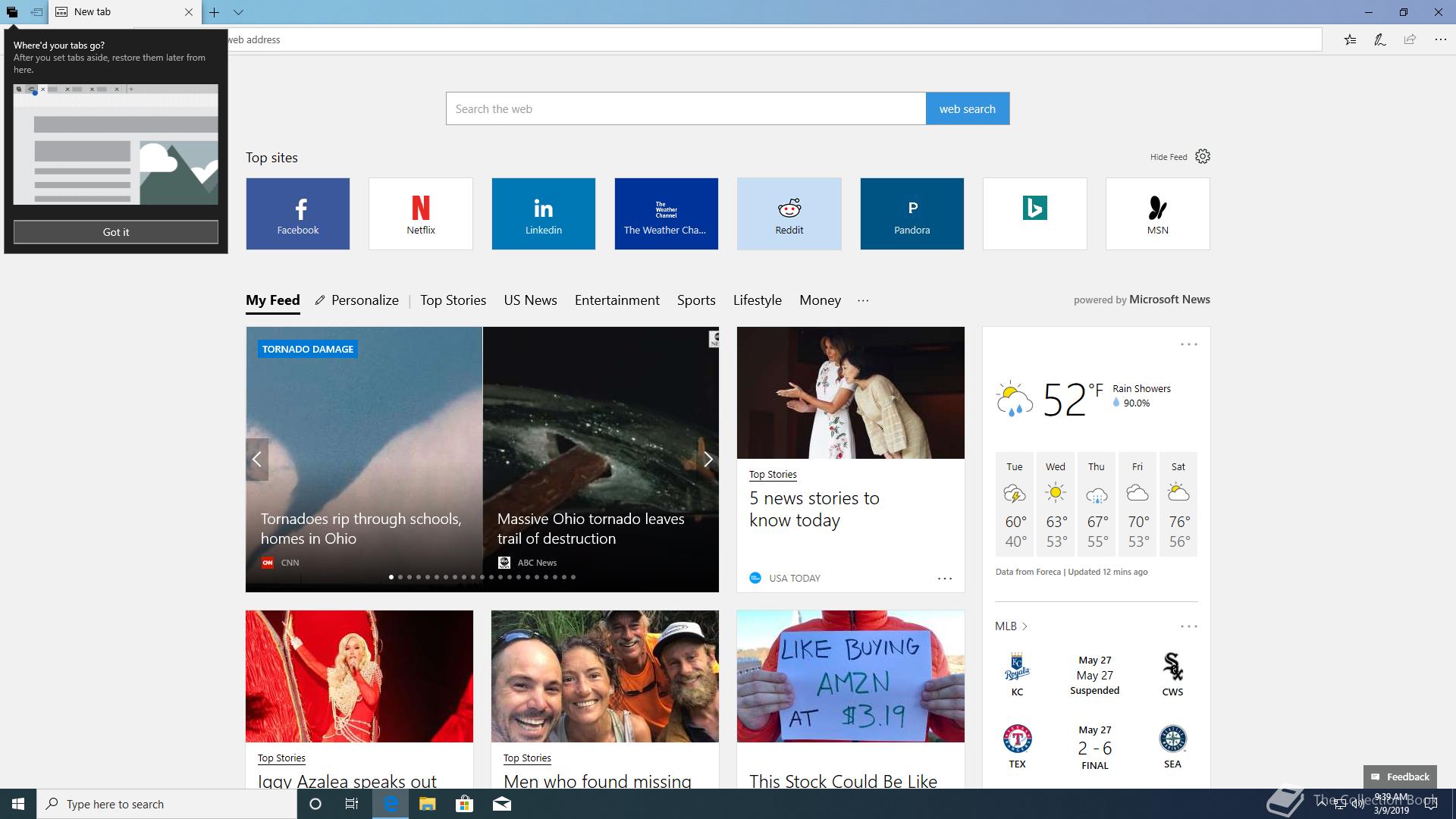Open weather card options ellipsis
The width and height of the screenshot is (1456, 819).
1189,344
